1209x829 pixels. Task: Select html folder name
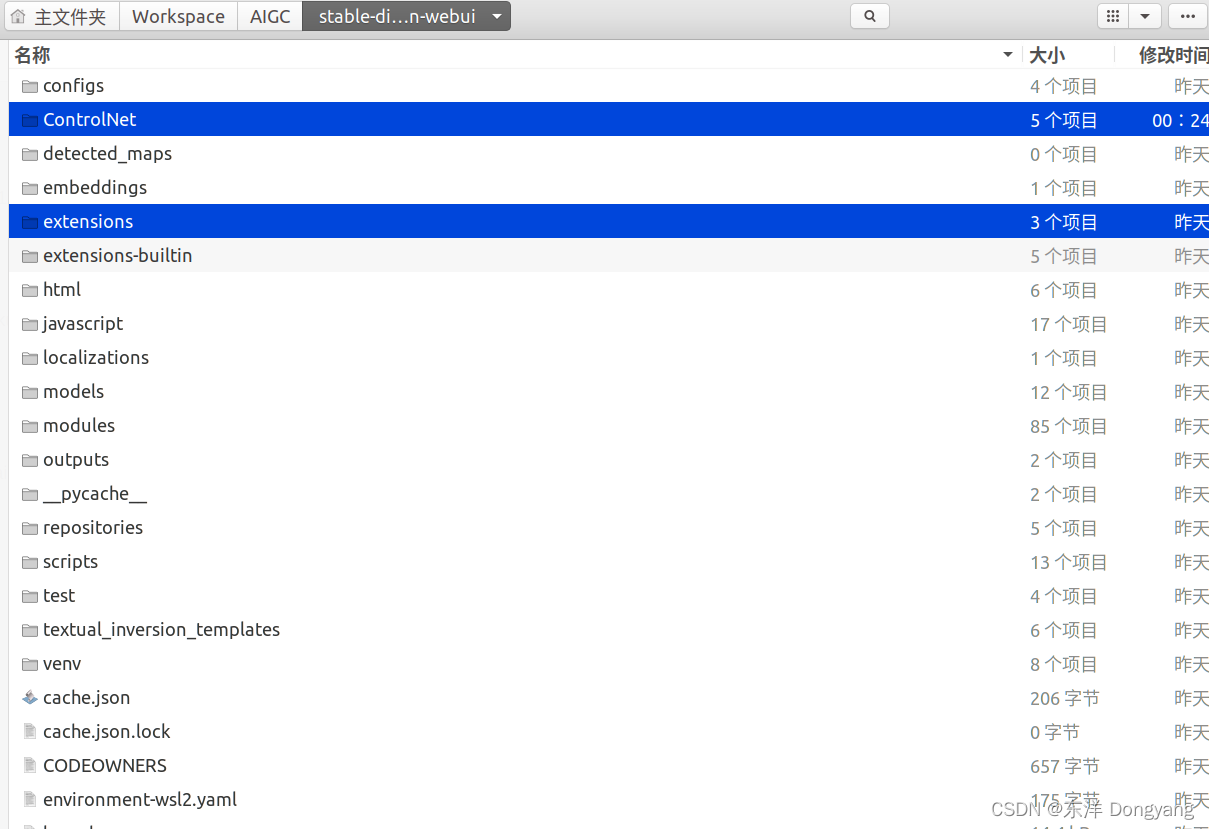point(62,290)
